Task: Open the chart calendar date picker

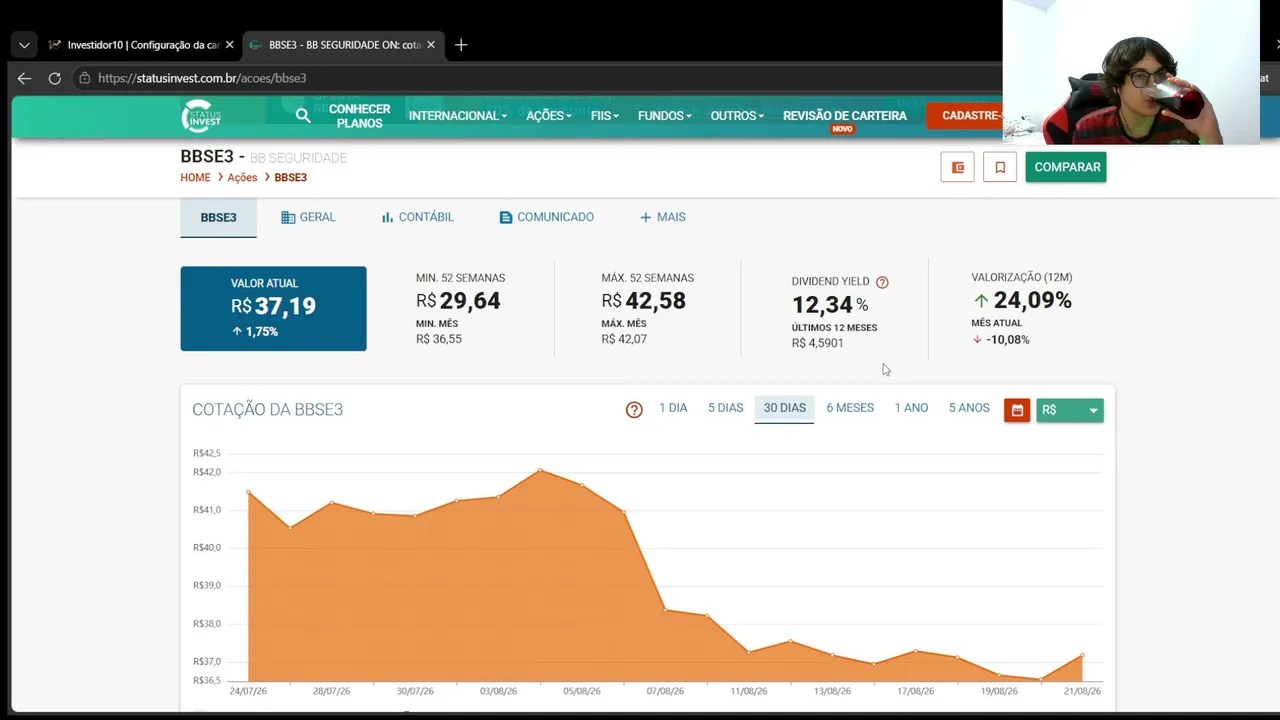Action: (x=1017, y=410)
